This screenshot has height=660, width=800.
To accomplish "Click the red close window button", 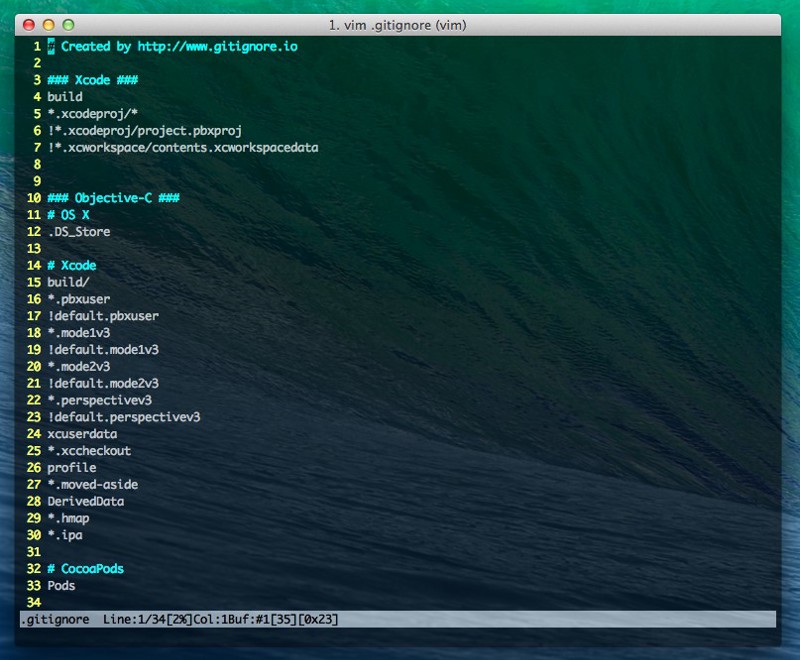I will click(x=29, y=24).
